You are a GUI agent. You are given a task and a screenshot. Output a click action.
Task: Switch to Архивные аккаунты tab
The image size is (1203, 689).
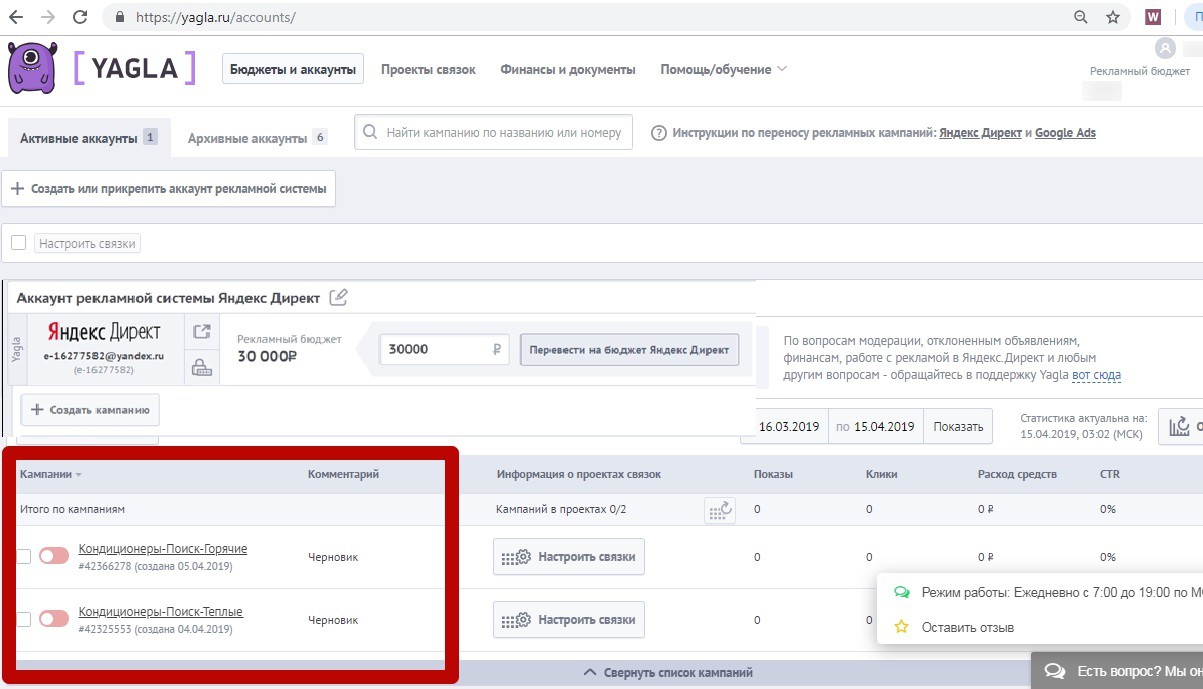pos(257,138)
